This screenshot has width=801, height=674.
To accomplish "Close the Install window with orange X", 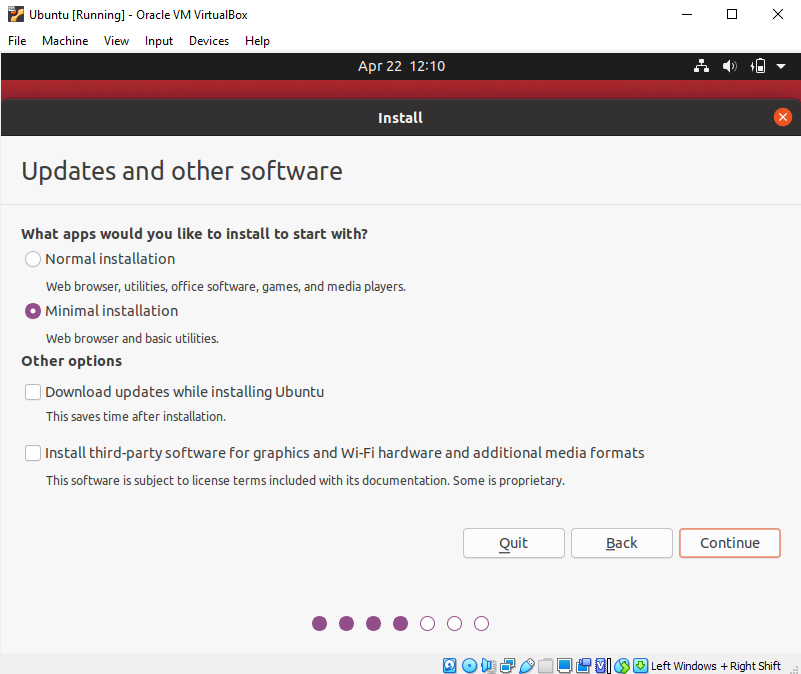I will [x=782, y=117].
